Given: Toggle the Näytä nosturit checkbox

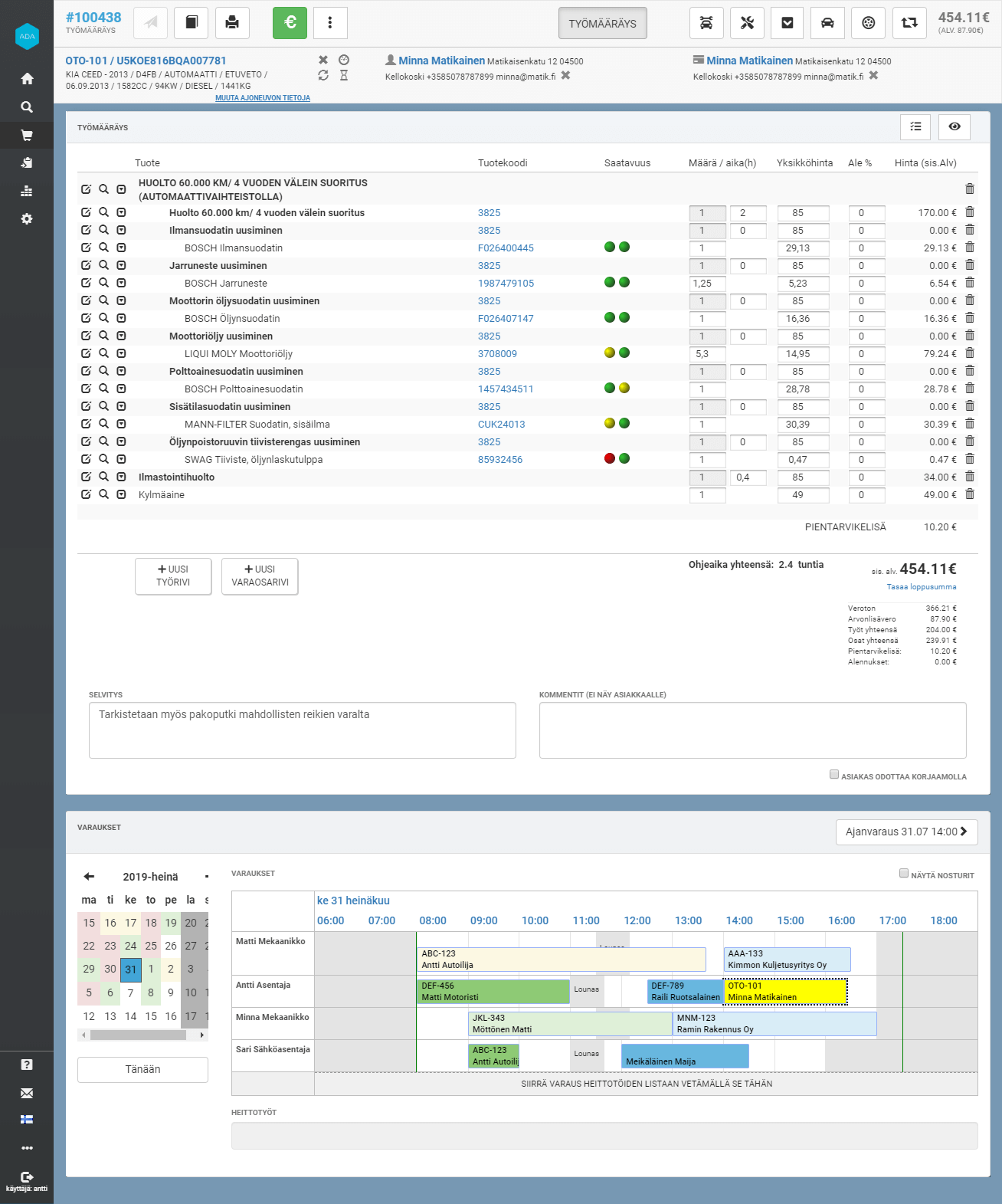Looking at the screenshot, I should [x=904, y=873].
